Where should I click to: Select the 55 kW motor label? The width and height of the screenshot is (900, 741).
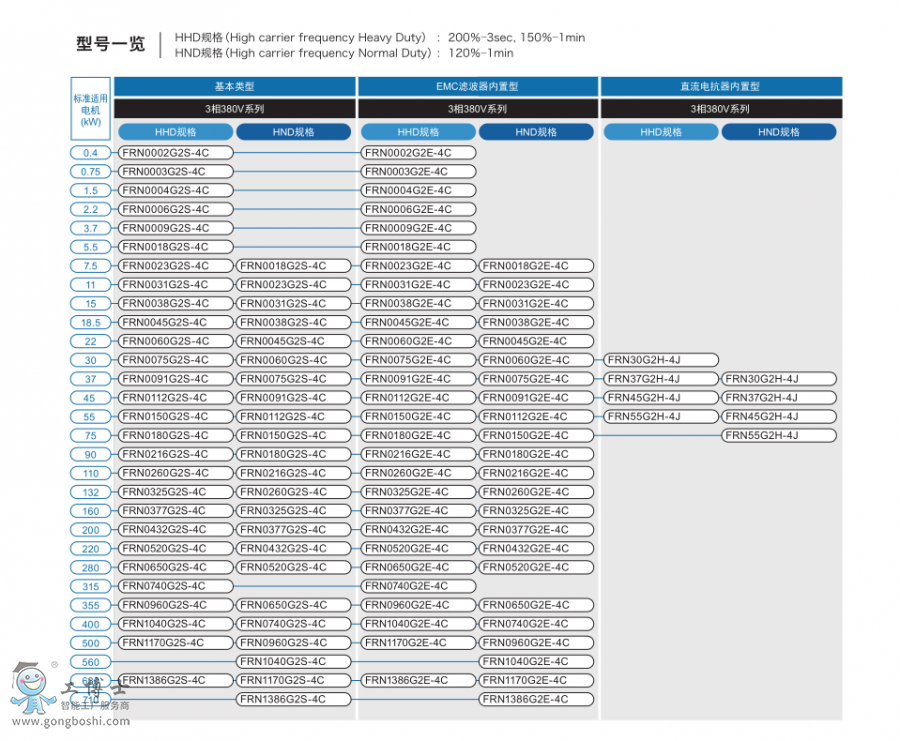(91, 417)
